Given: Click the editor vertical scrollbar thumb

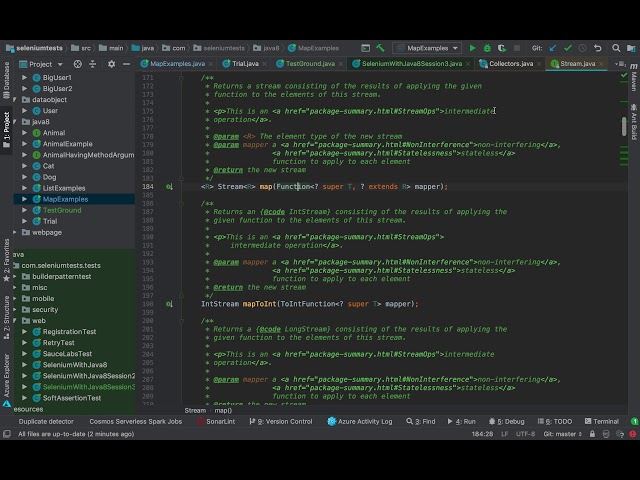Looking at the screenshot, I should tap(624, 127).
